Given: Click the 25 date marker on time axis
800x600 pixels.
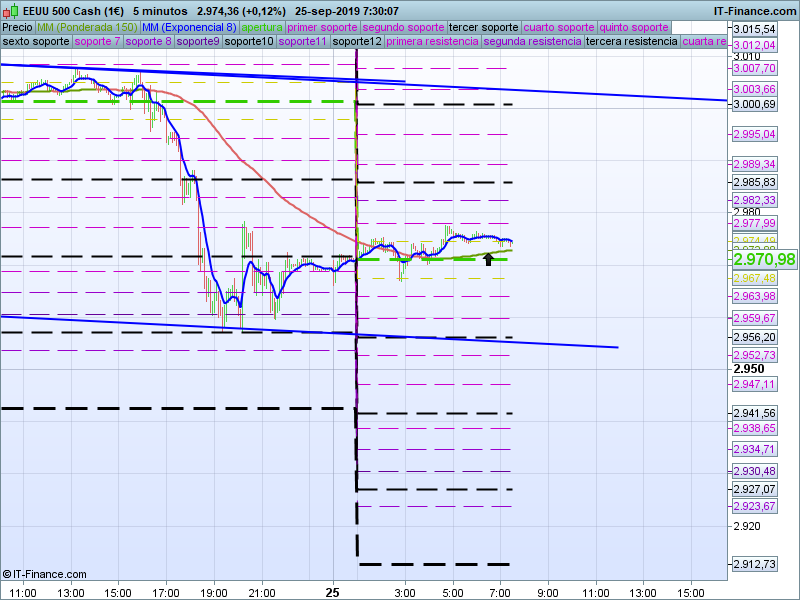Looking at the screenshot, I should click(x=333, y=592).
